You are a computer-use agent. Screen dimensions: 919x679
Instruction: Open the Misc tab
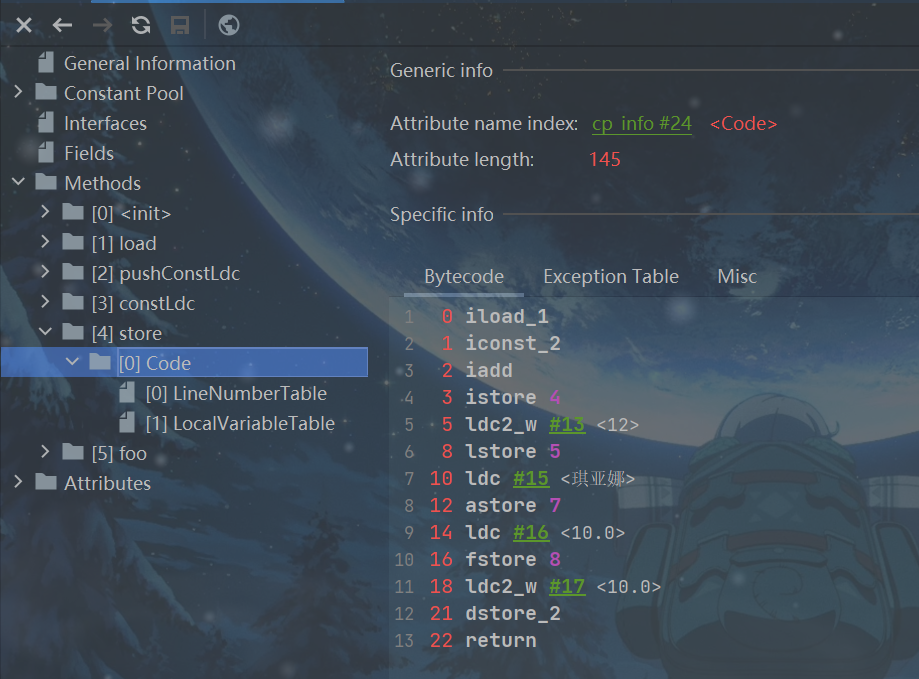pyautogui.click(x=737, y=277)
